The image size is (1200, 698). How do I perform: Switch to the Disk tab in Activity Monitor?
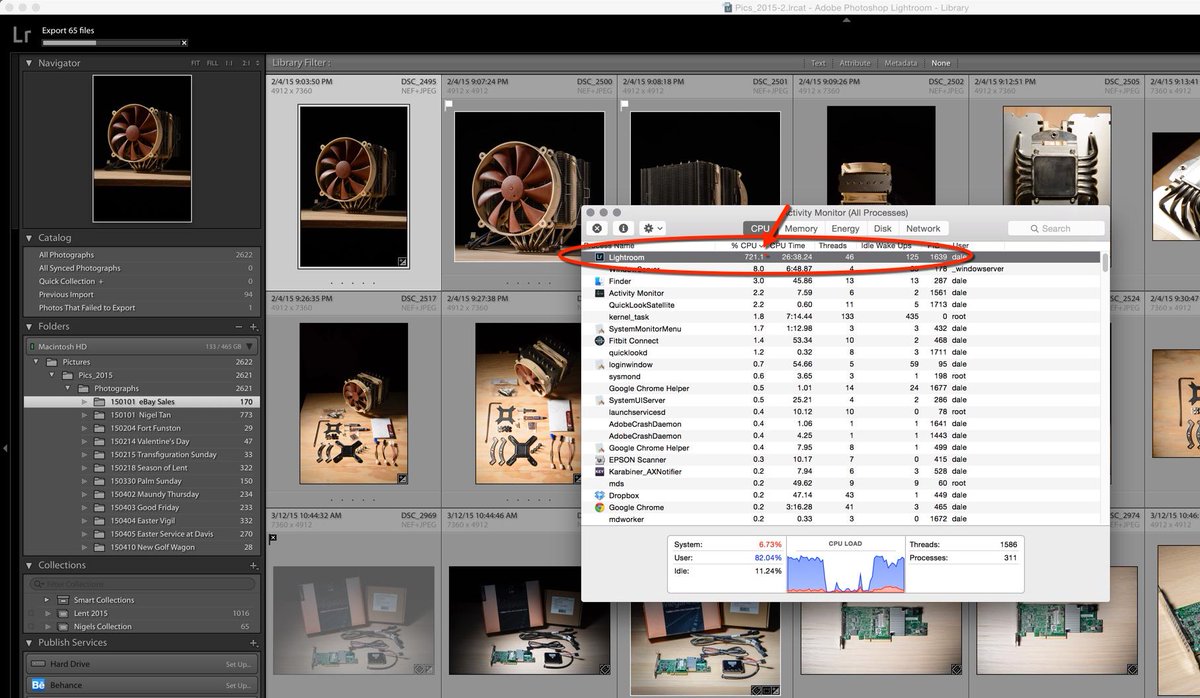click(x=883, y=229)
